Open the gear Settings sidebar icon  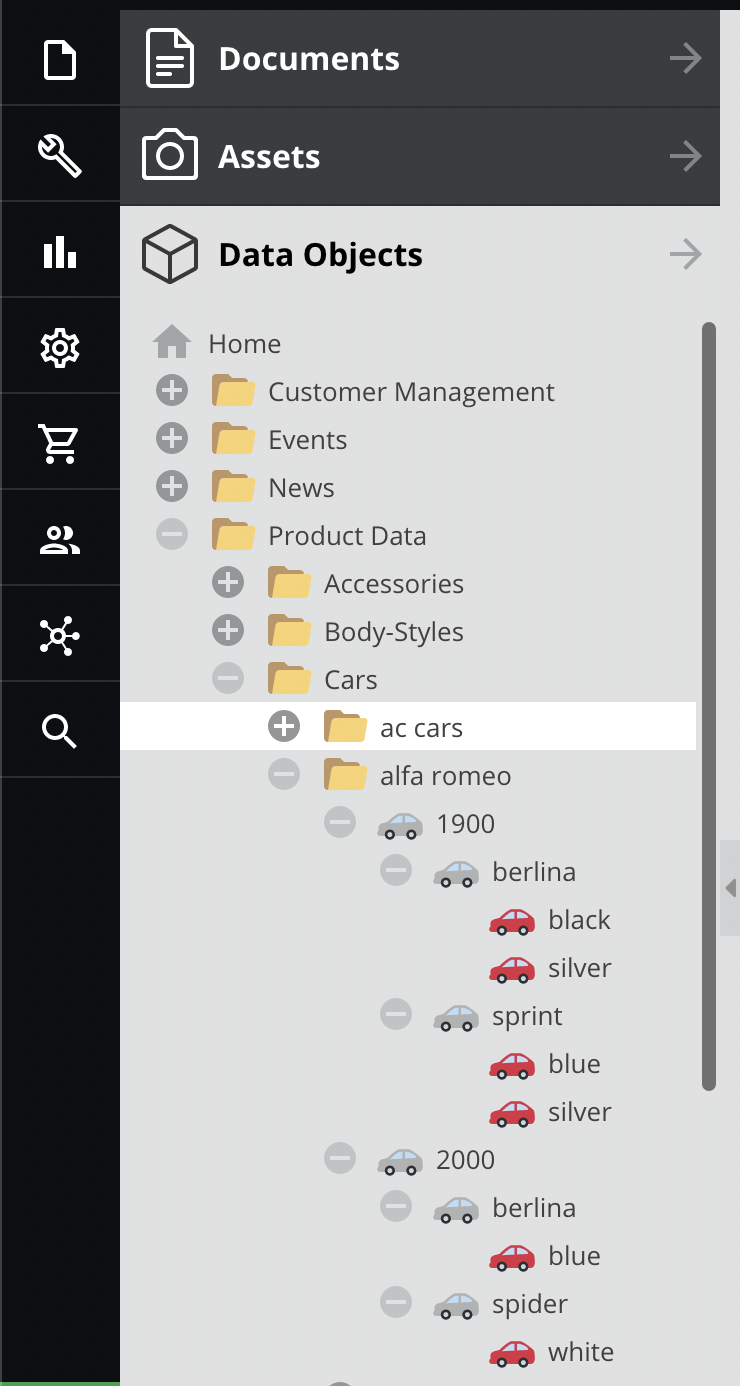coord(59,348)
